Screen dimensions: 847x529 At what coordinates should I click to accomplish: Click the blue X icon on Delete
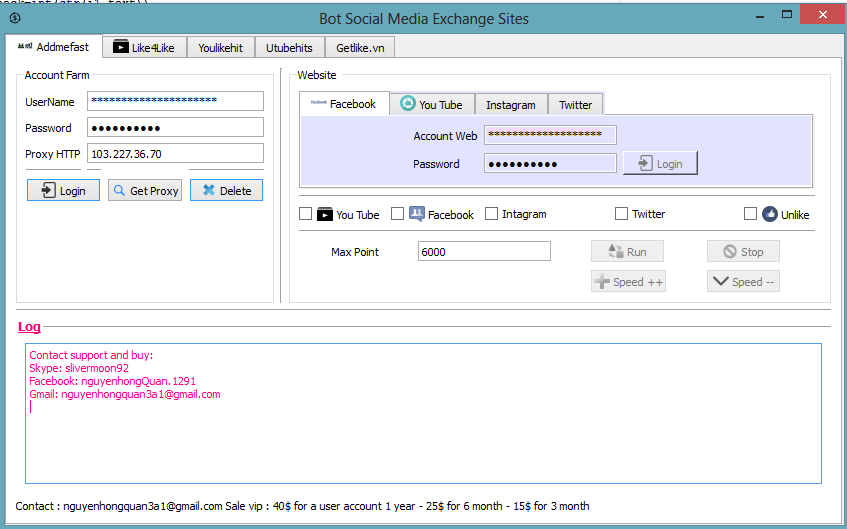[x=209, y=190]
